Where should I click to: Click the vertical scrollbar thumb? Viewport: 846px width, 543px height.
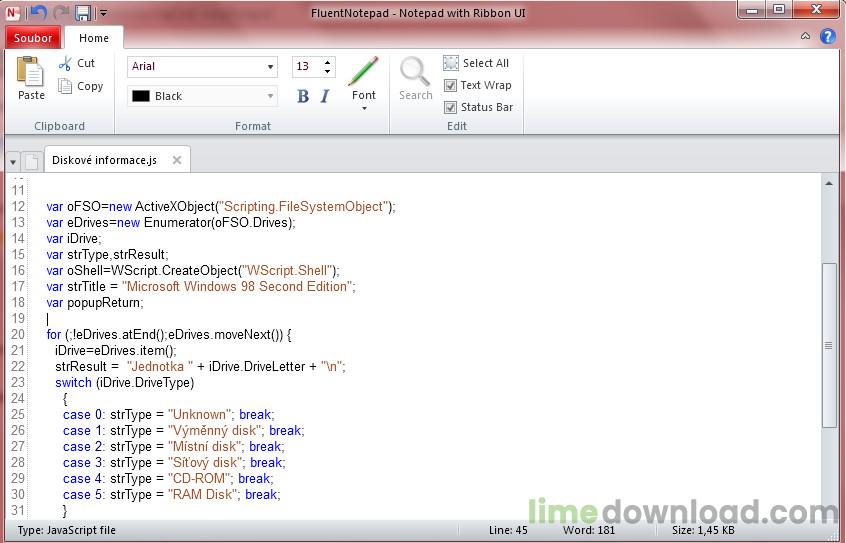[x=829, y=345]
